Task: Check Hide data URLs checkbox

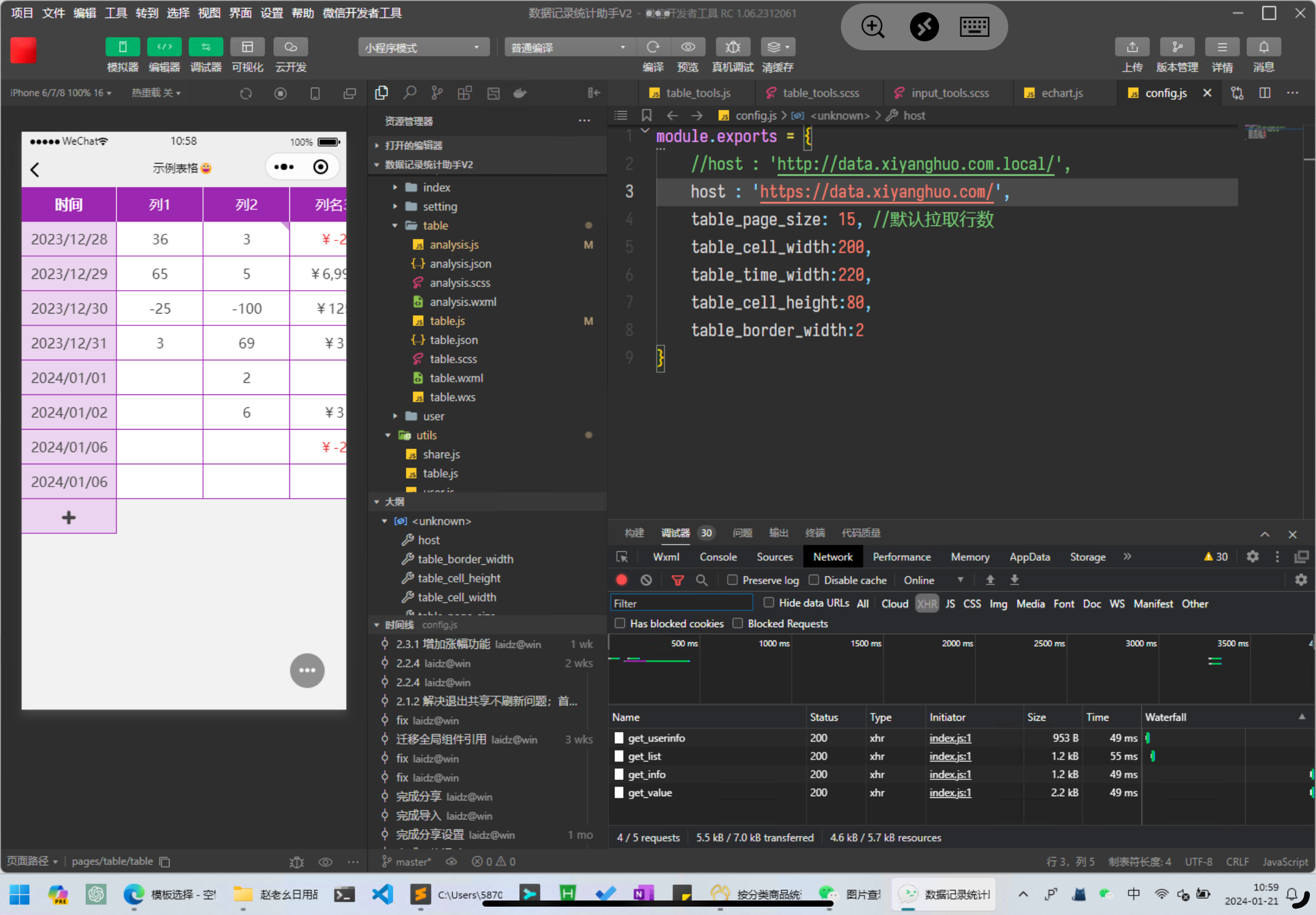Action: (769, 602)
